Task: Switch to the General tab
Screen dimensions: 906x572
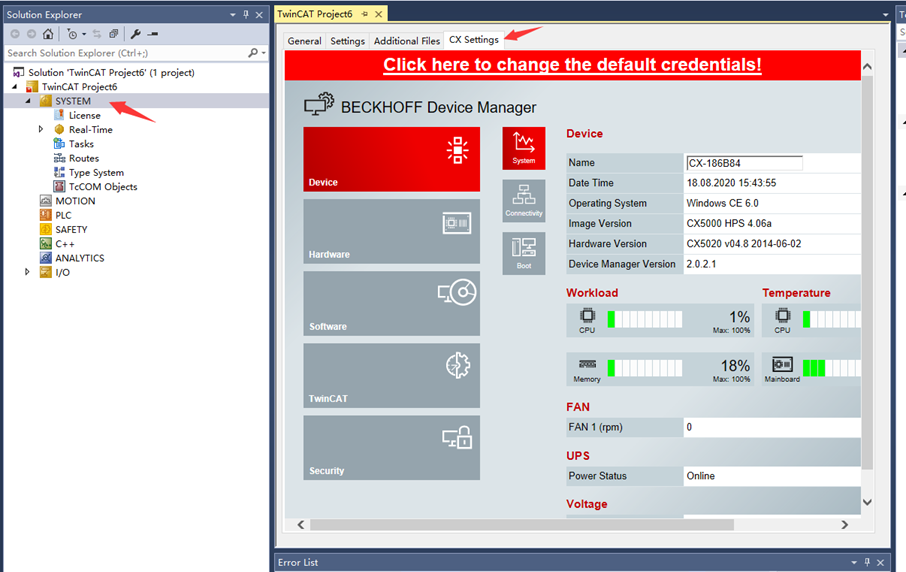Action: (x=305, y=41)
